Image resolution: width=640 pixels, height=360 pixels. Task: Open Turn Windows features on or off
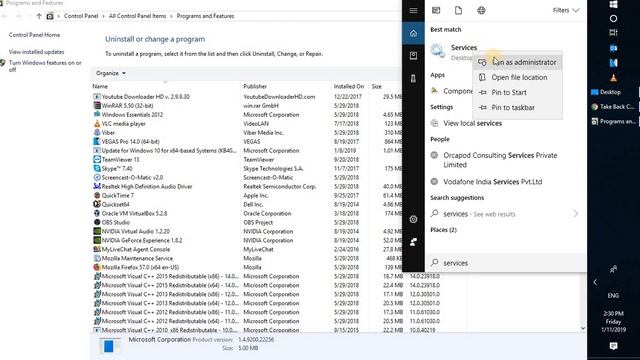tap(45, 66)
